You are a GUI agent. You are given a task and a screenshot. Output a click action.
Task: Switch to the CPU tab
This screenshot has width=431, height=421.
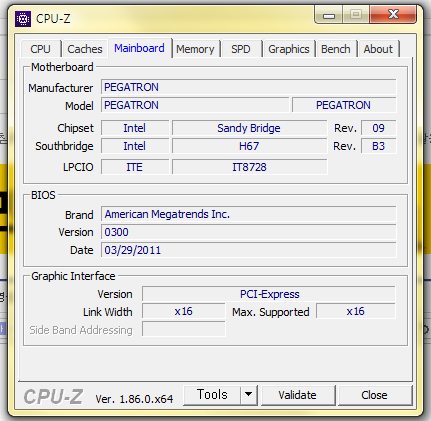click(41, 49)
